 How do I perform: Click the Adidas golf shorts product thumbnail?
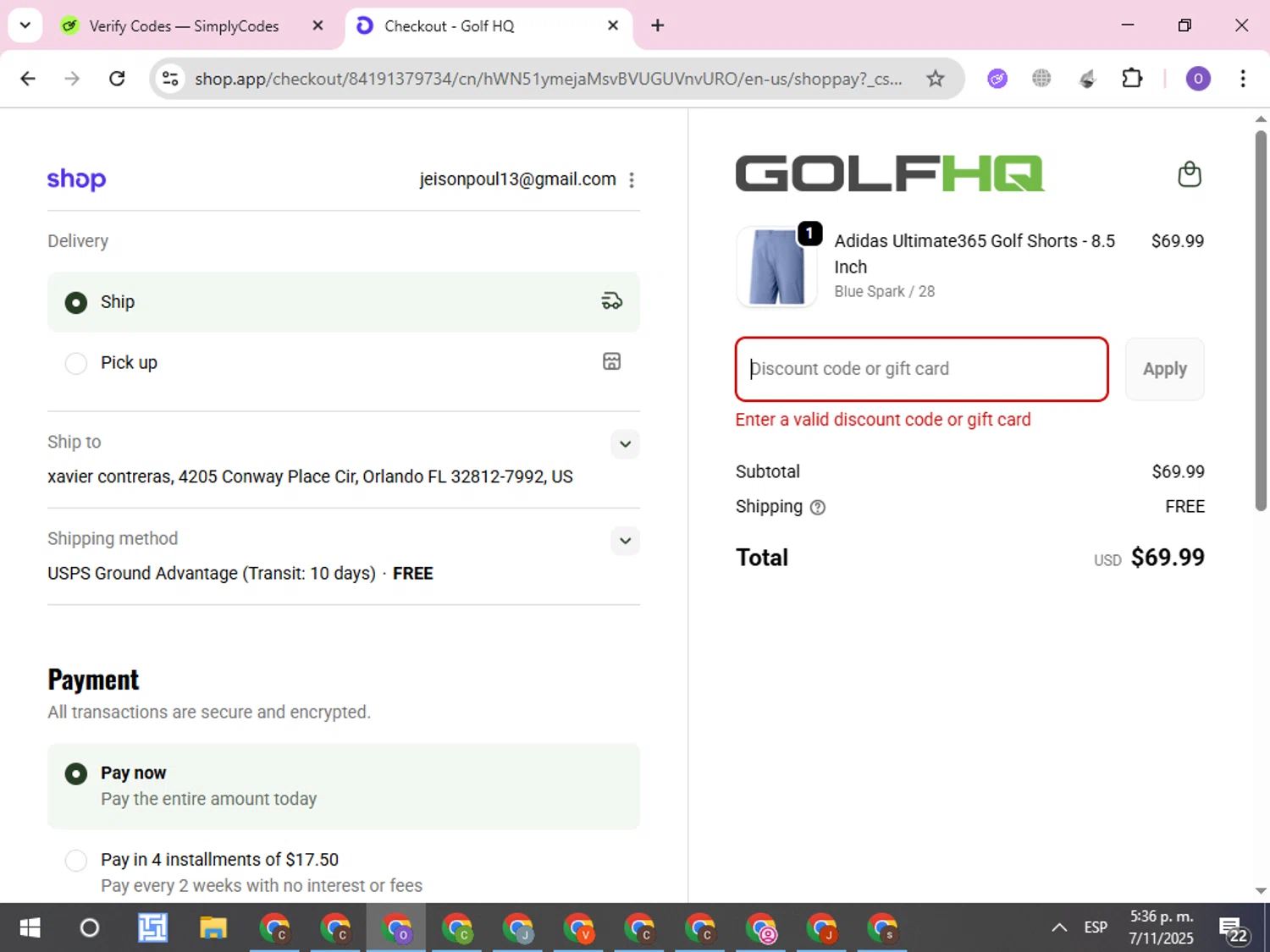click(x=776, y=267)
